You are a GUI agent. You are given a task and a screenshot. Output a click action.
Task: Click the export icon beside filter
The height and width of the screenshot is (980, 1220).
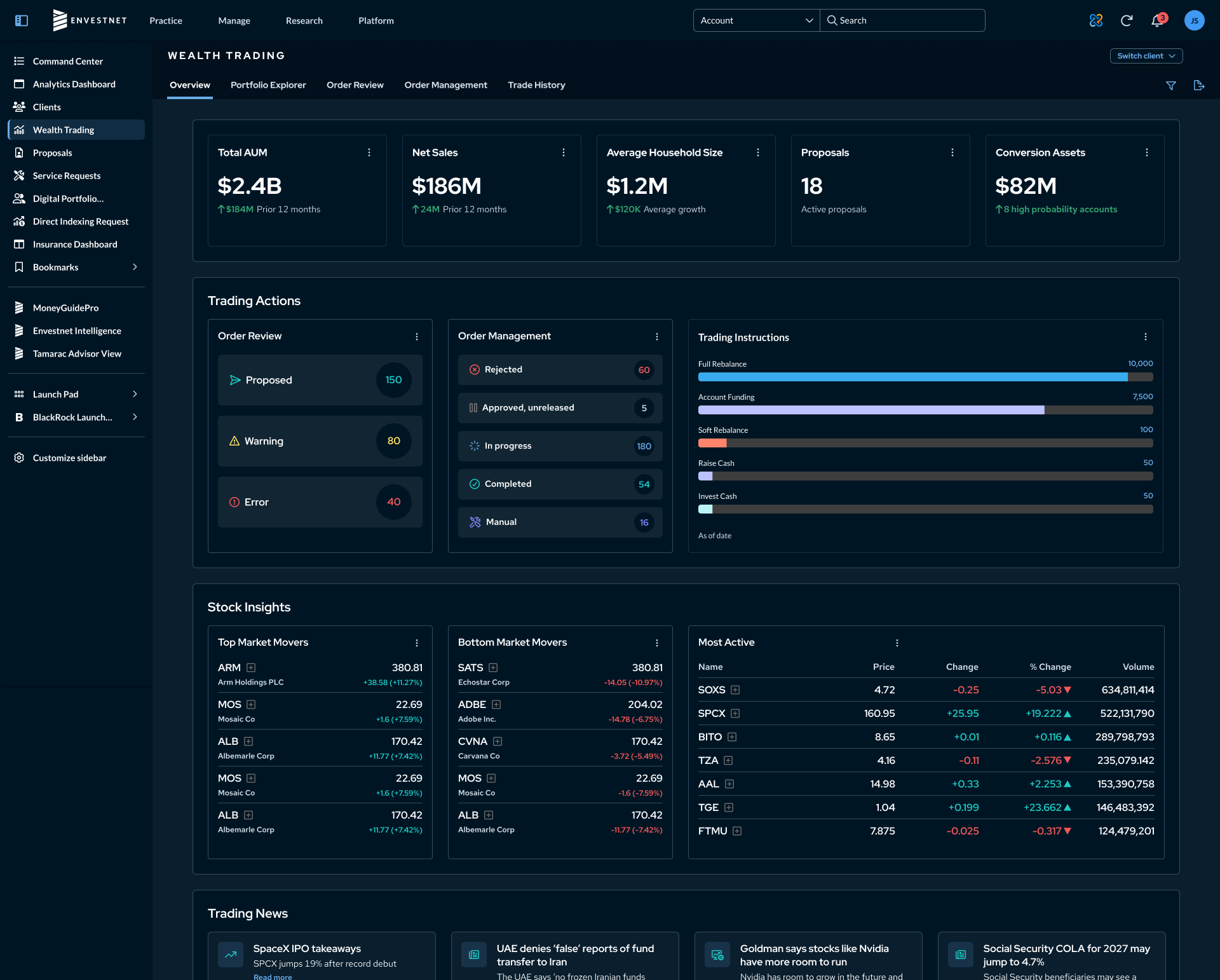[x=1199, y=85]
